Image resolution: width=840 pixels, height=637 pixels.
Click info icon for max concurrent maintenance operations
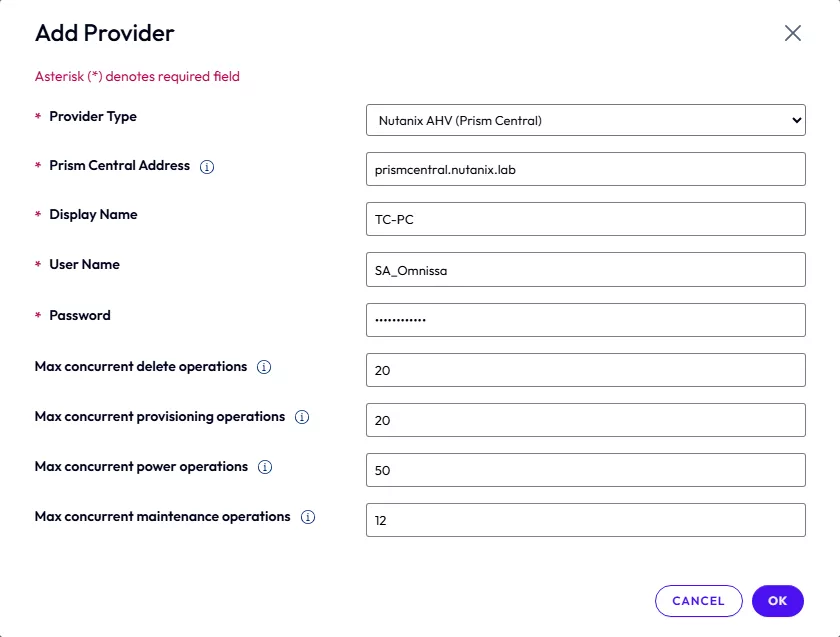coord(308,517)
